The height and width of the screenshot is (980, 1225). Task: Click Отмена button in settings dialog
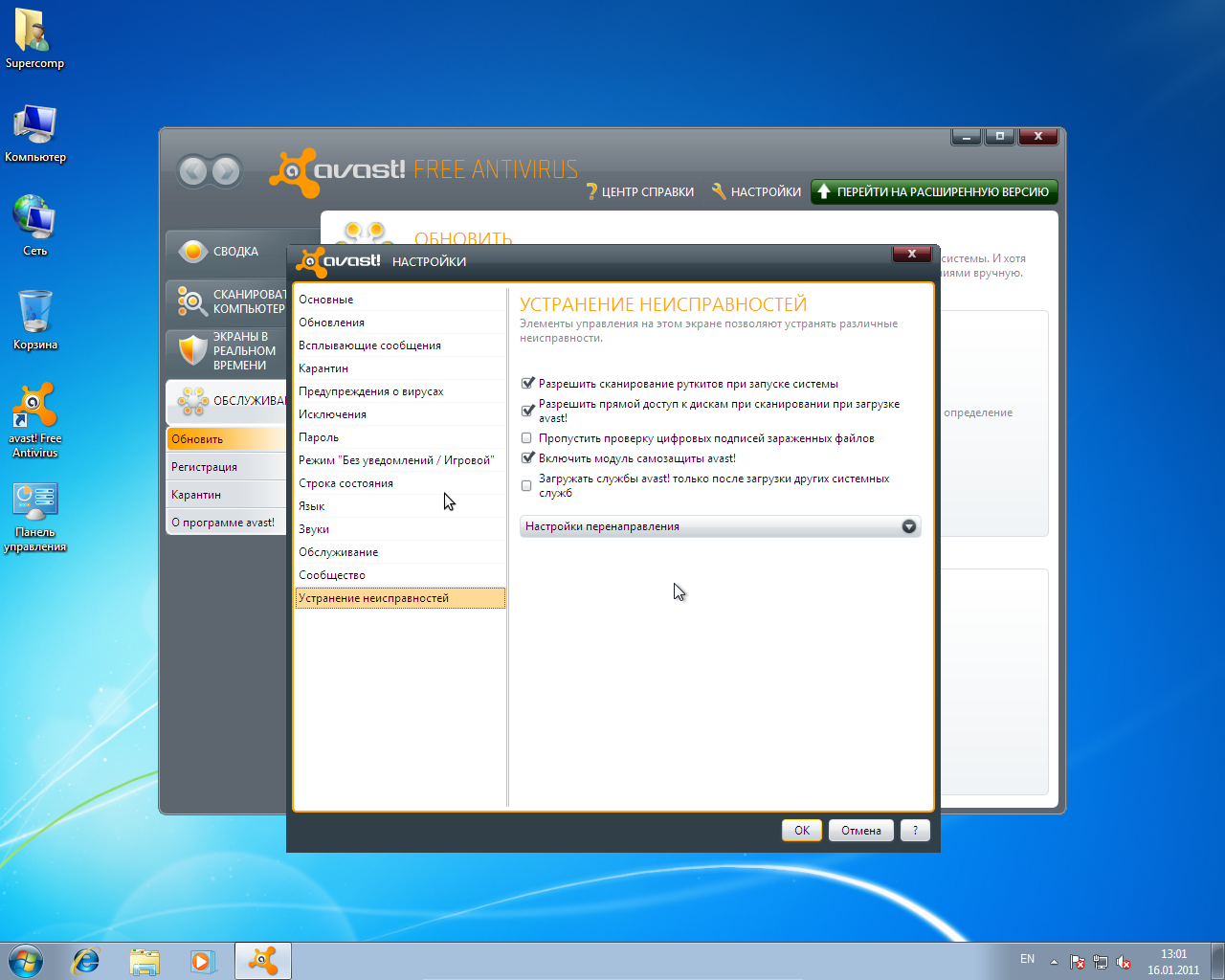pyautogui.click(x=861, y=831)
